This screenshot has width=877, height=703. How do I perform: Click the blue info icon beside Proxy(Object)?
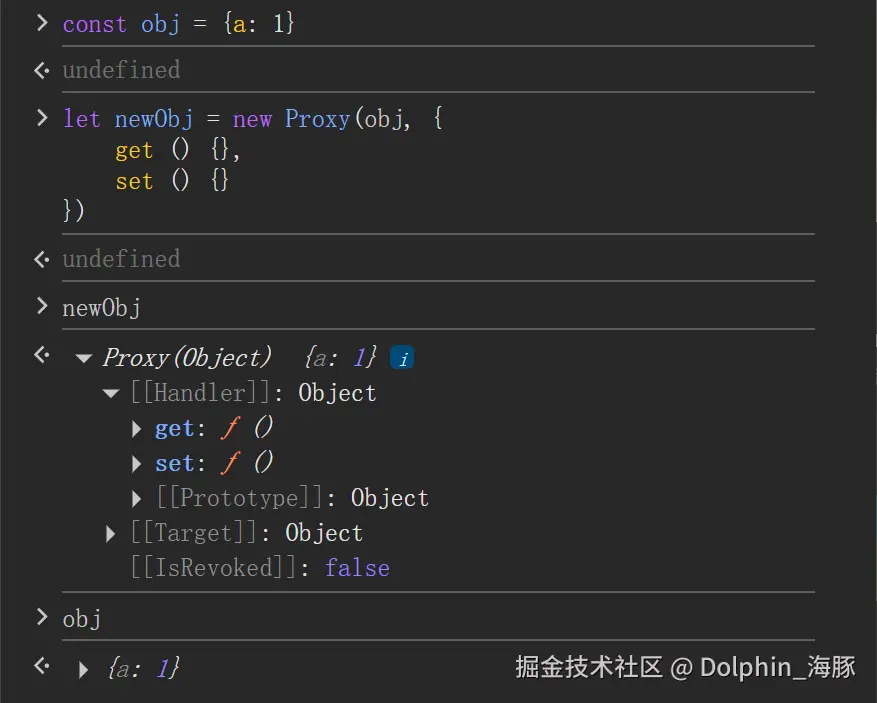(402, 358)
